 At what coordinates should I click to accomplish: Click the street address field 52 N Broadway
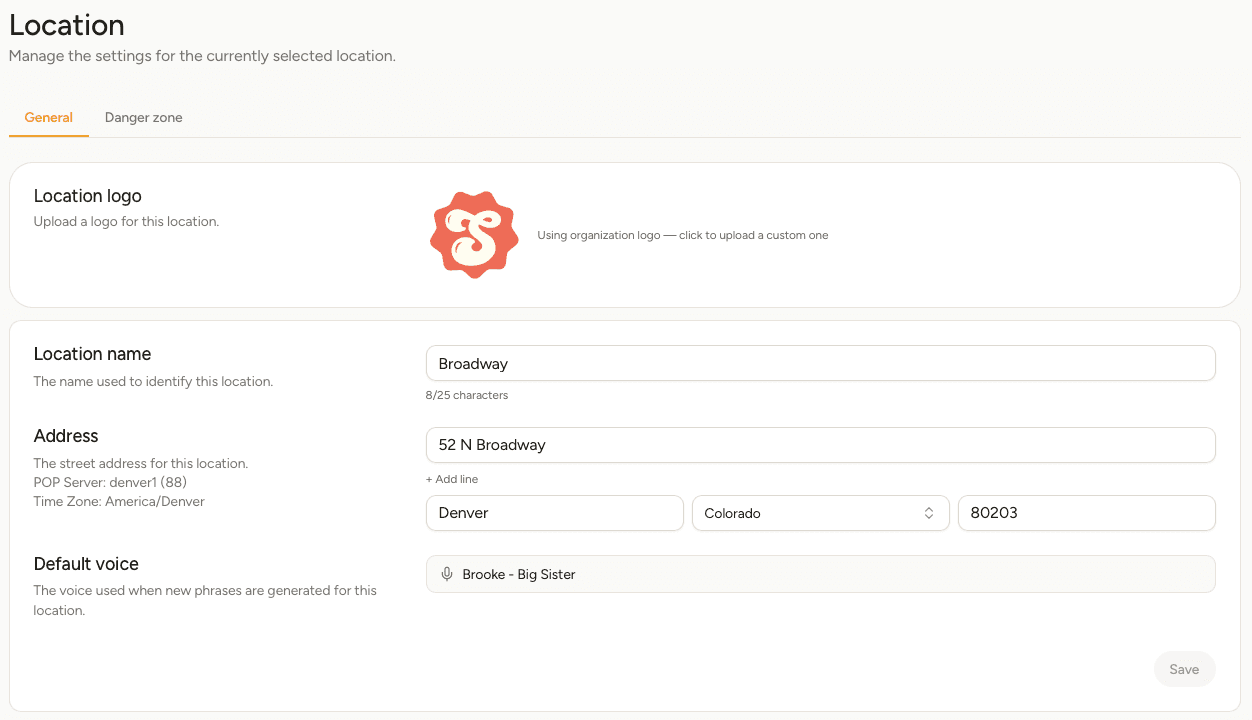[820, 445]
